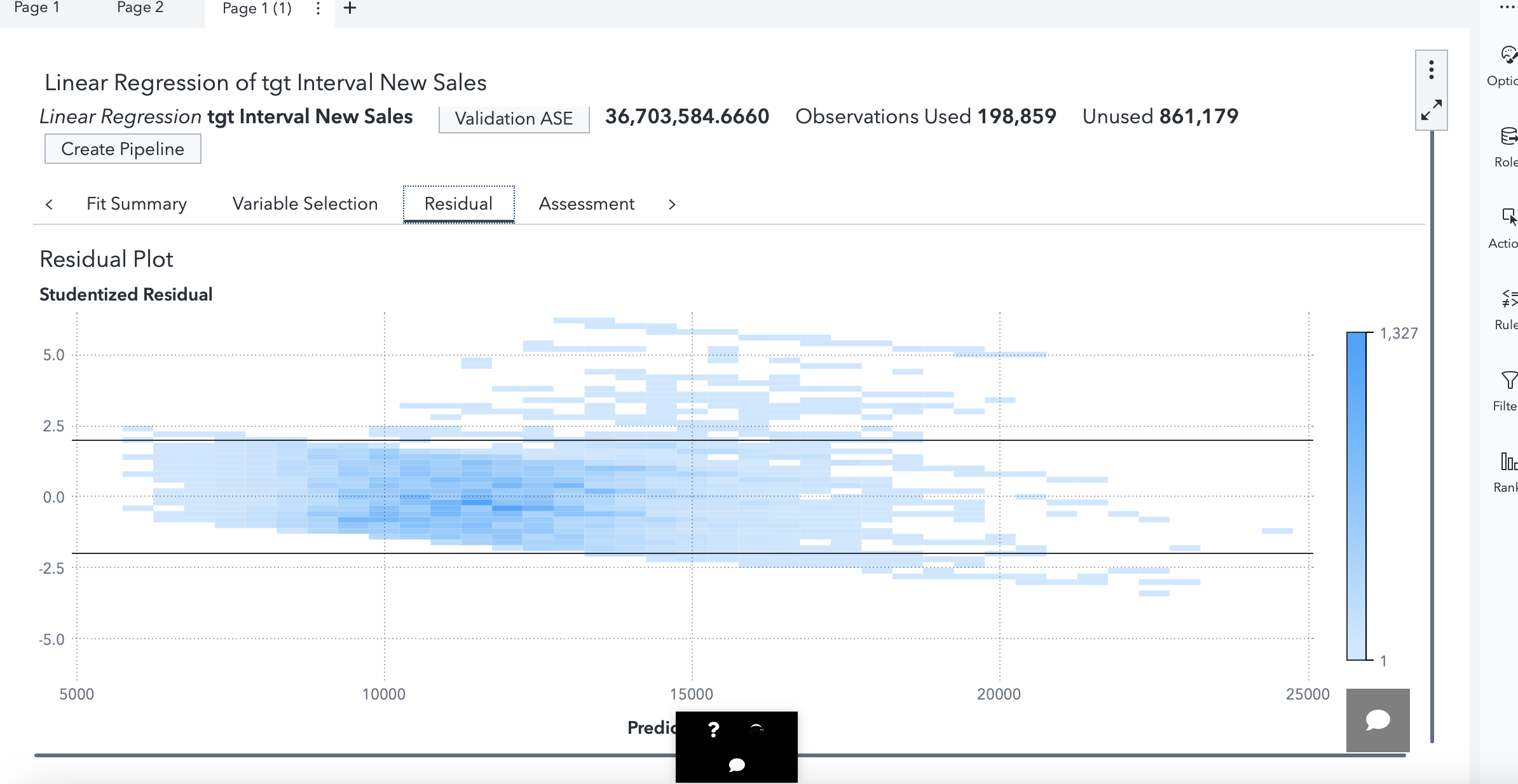Click the Create Pipeline button
Screen dimensions: 1518x784
123,149
